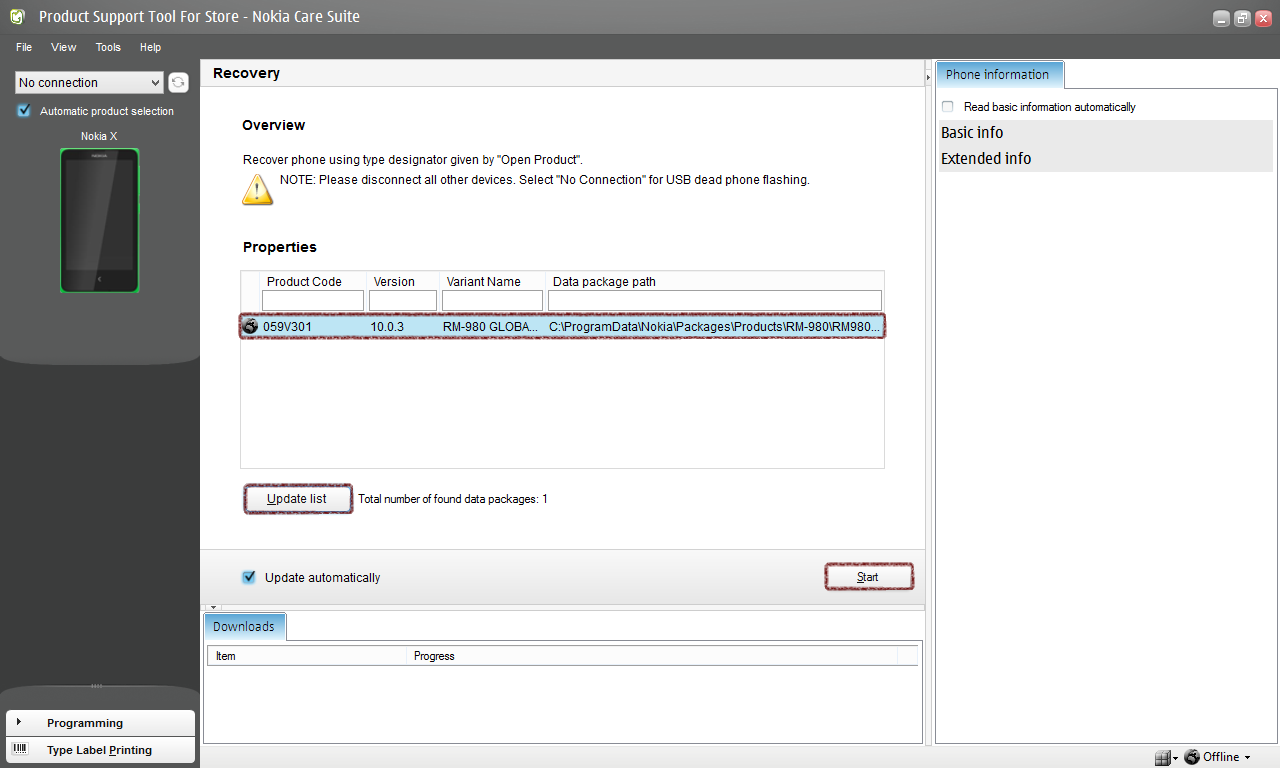Open the No connection dropdown
The image size is (1280, 768).
(x=89, y=83)
